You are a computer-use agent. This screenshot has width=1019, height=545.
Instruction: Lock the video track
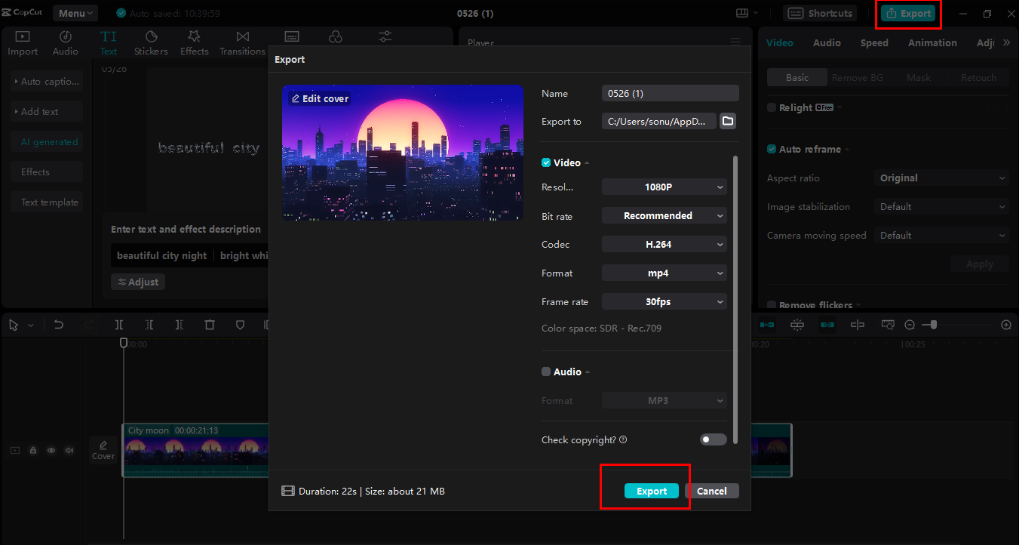[32, 450]
